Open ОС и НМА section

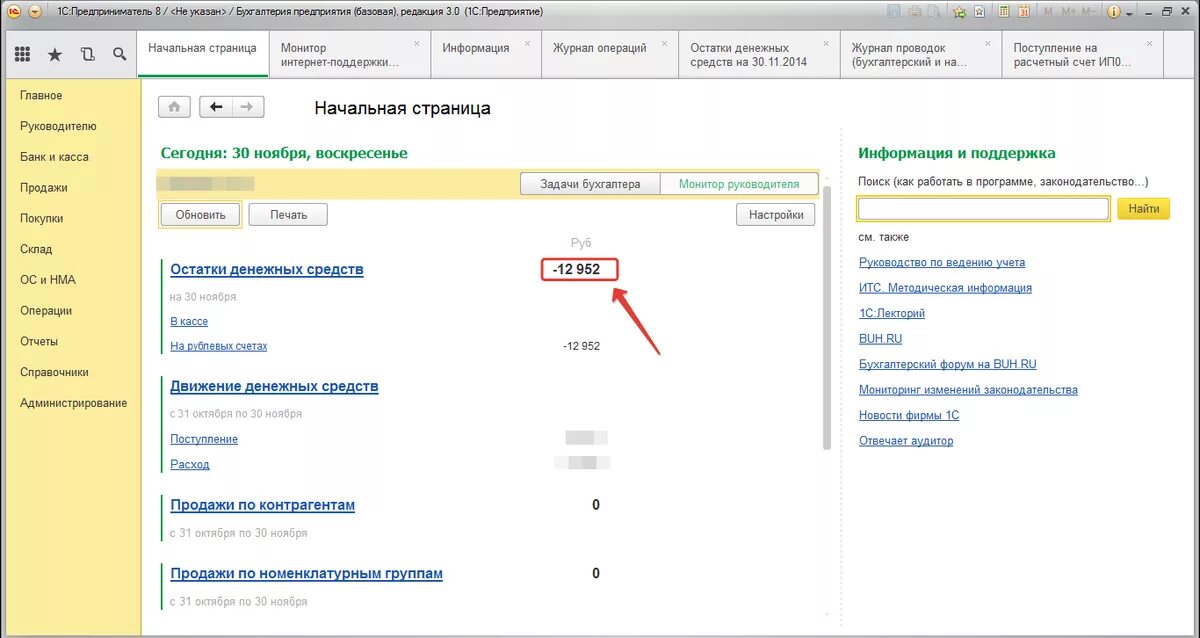pos(48,280)
